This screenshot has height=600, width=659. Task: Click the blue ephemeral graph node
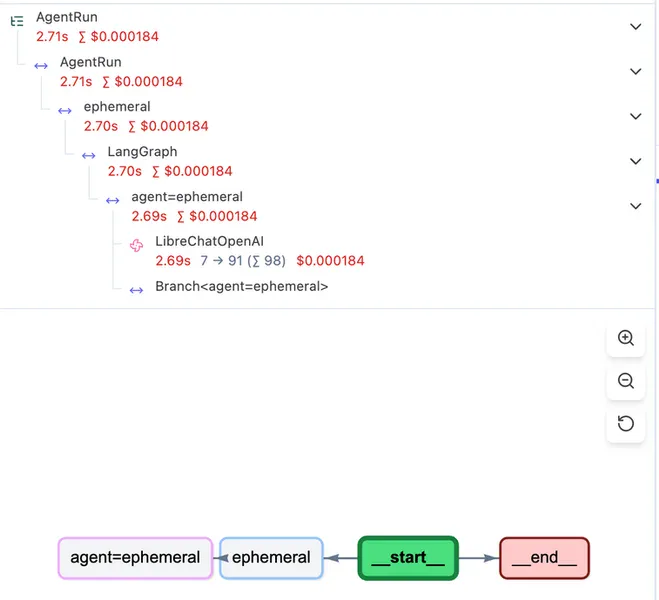[x=271, y=558]
